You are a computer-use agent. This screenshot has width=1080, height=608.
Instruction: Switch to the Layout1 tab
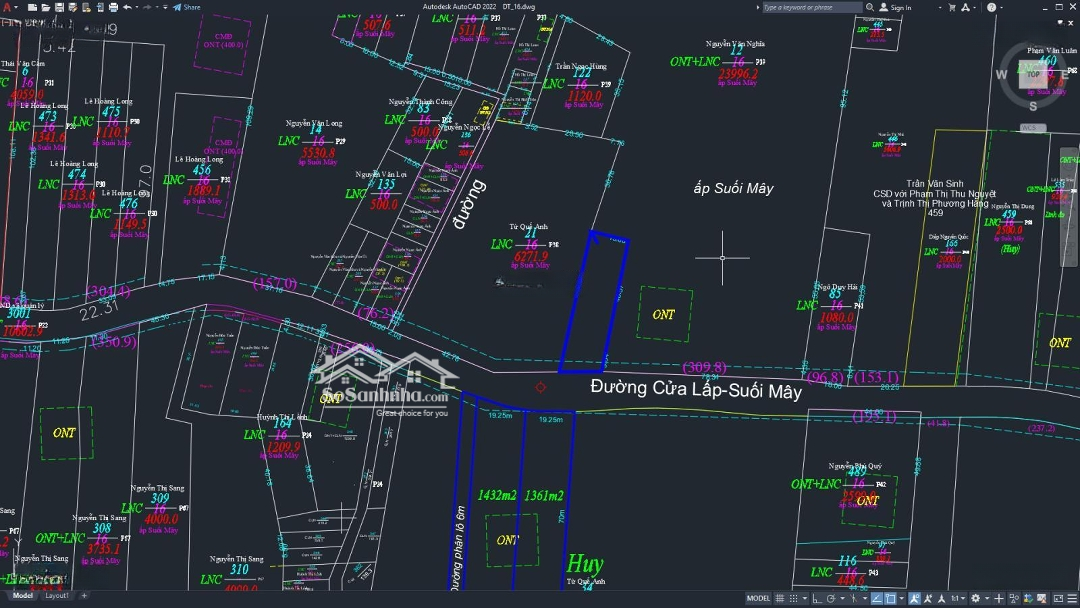click(x=57, y=596)
